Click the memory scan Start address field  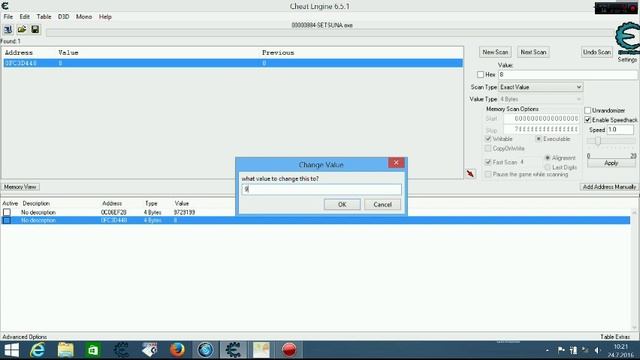pyautogui.click(x=541, y=118)
